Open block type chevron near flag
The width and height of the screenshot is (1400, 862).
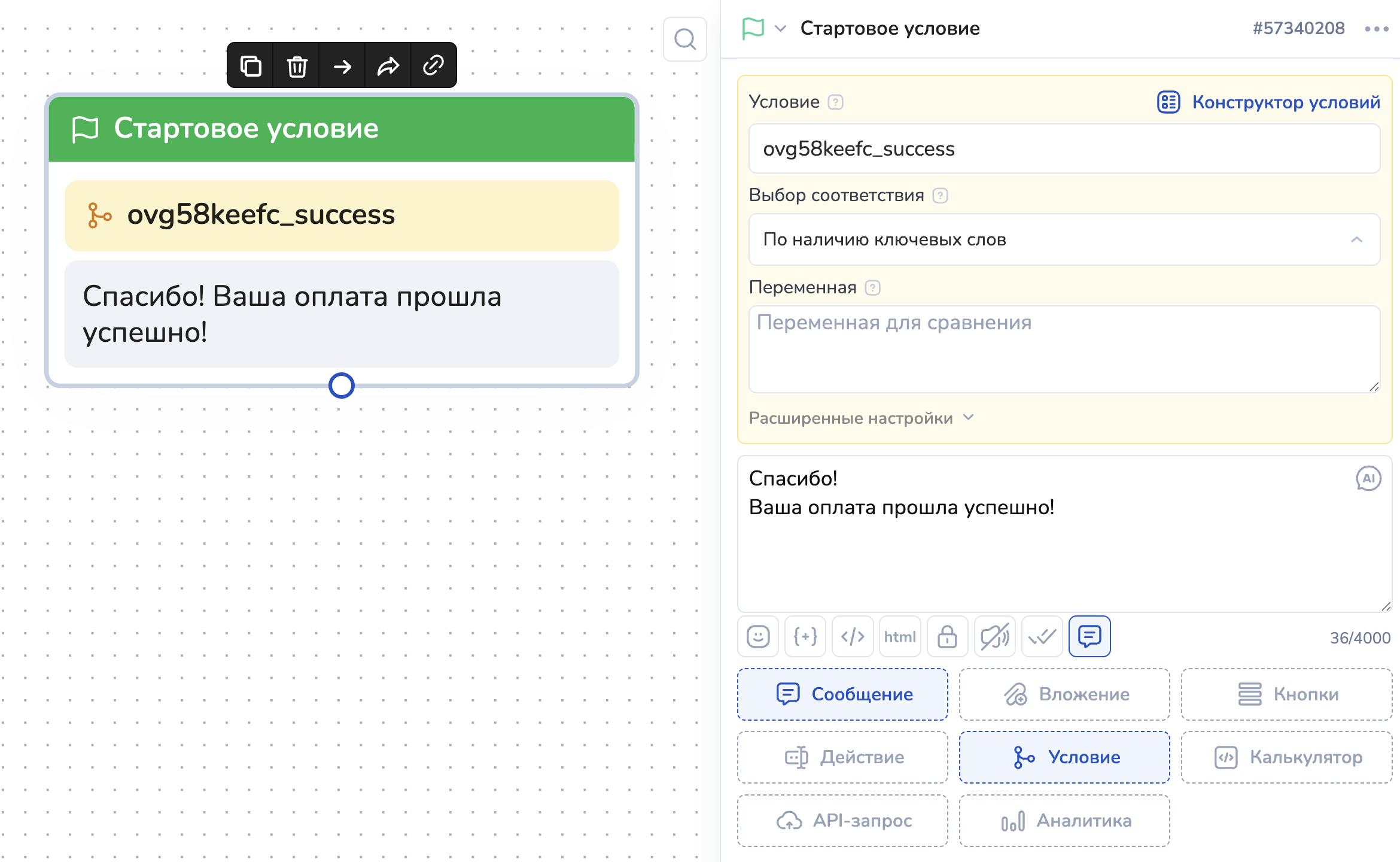(780, 28)
